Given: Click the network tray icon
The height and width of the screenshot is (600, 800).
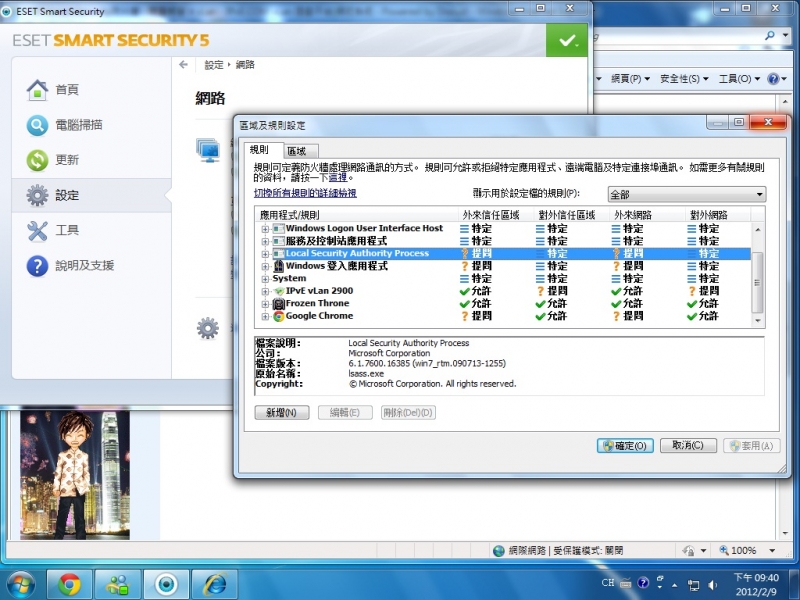Looking at the screenshot, I should [x=694, y=585].
